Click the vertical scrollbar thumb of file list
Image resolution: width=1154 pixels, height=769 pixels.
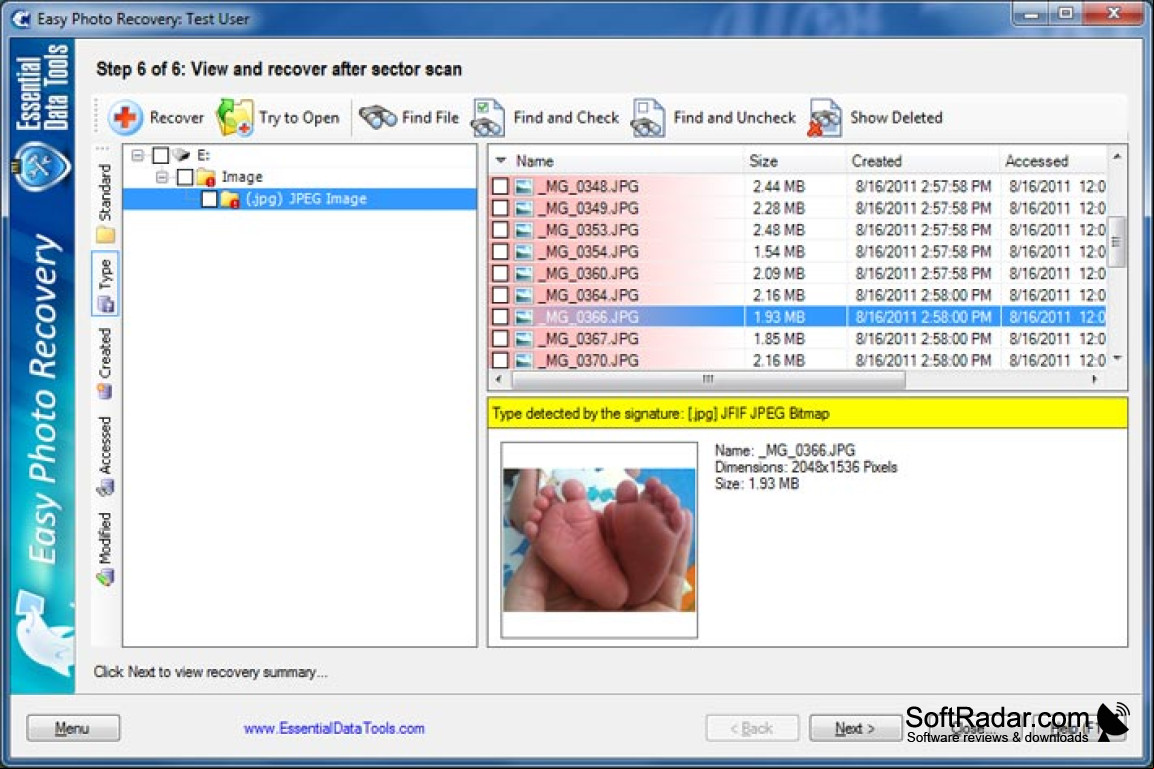click(x=1116, y=242)
